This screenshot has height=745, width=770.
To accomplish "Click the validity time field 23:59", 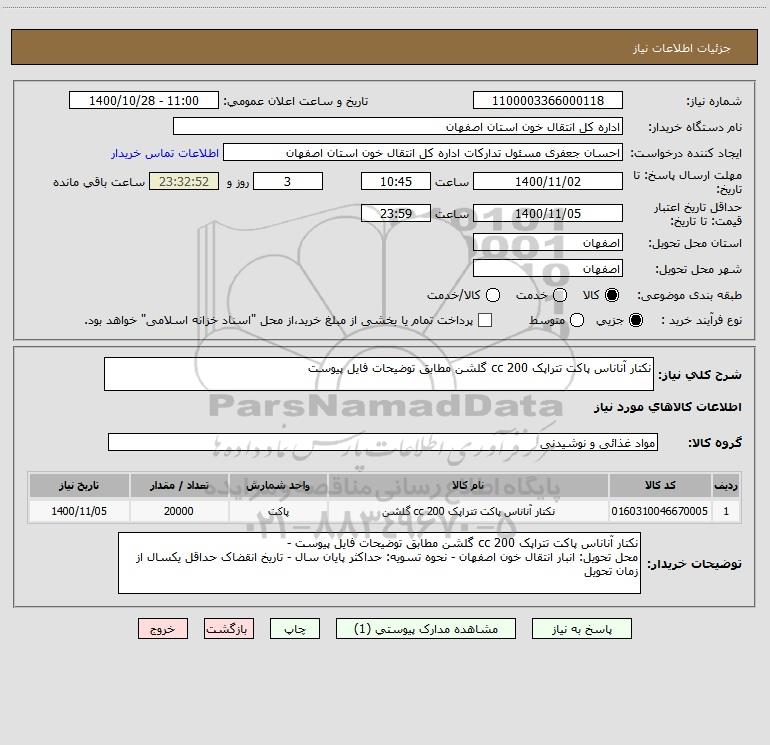I will click(396, 213).
